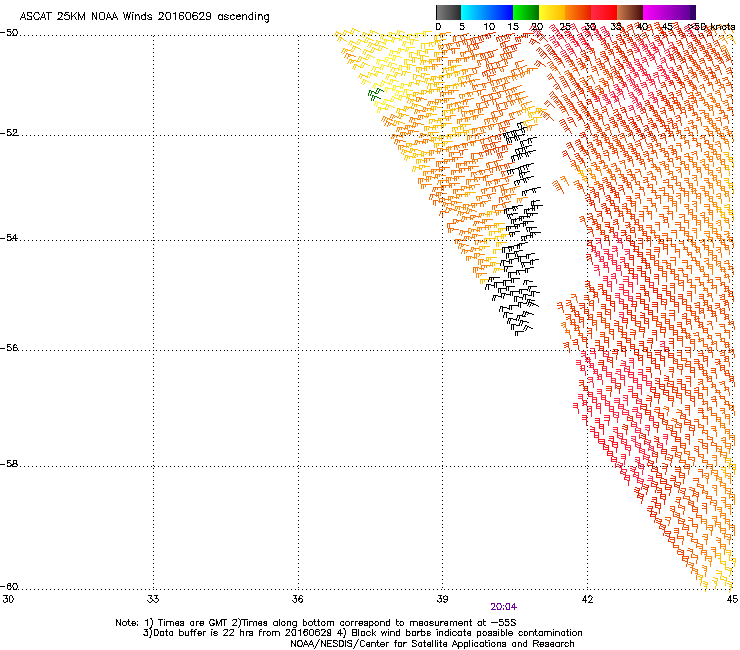740x650 pixels.
Task: Select the yellow 20-25 knots color bar segment
Action: coord(552,12)
